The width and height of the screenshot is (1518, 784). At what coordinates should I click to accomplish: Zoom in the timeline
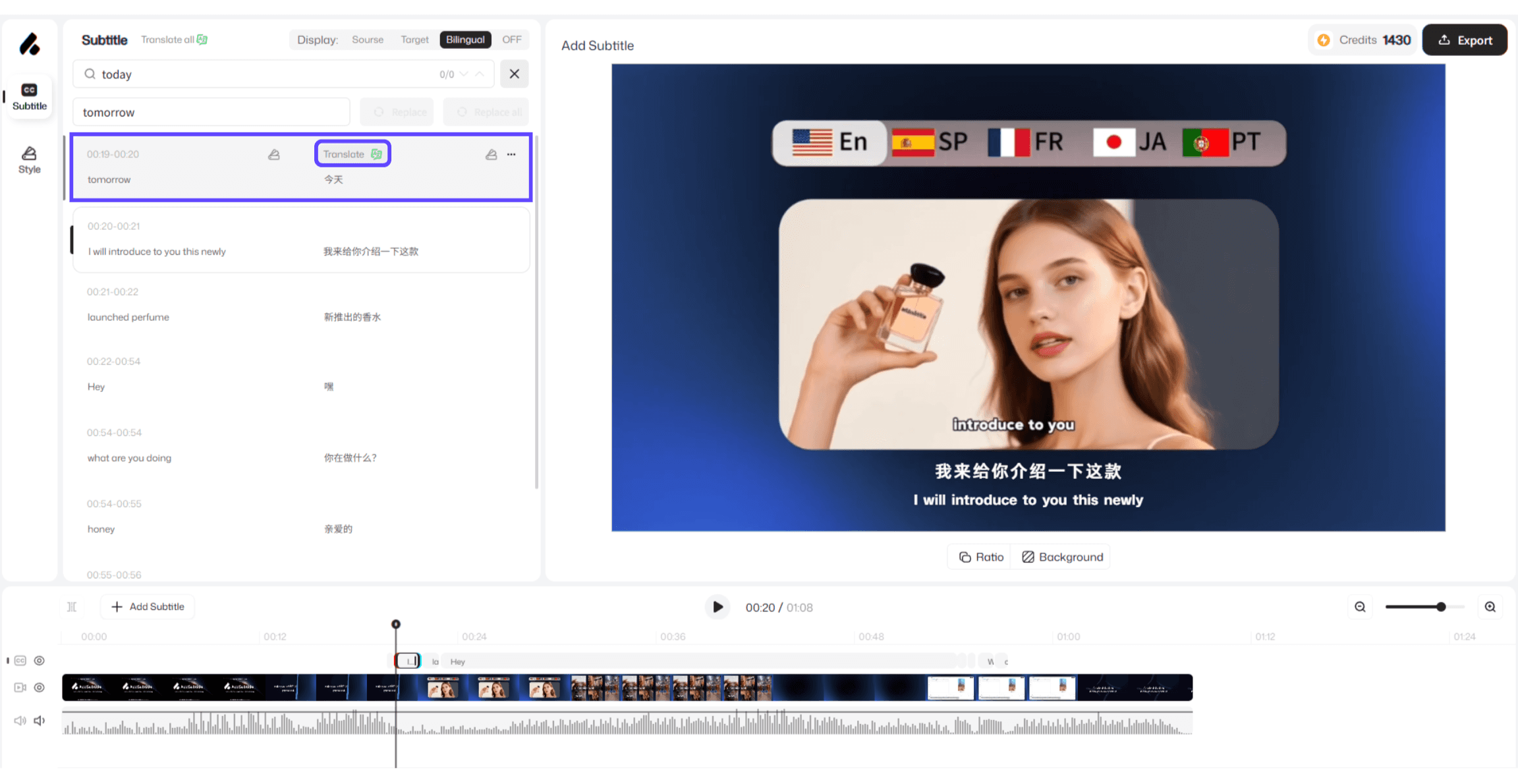1490,607
